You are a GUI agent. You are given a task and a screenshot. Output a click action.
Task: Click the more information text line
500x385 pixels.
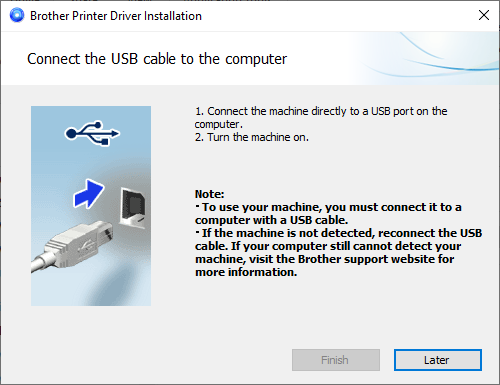point(246,272)
